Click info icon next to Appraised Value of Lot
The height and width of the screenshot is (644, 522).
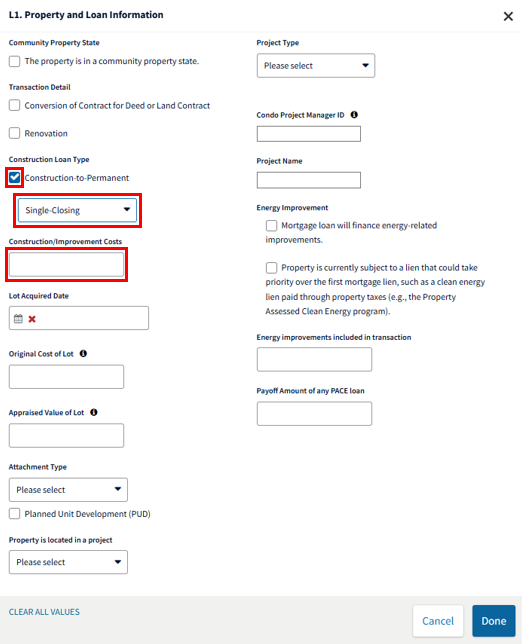click(94, 412)
